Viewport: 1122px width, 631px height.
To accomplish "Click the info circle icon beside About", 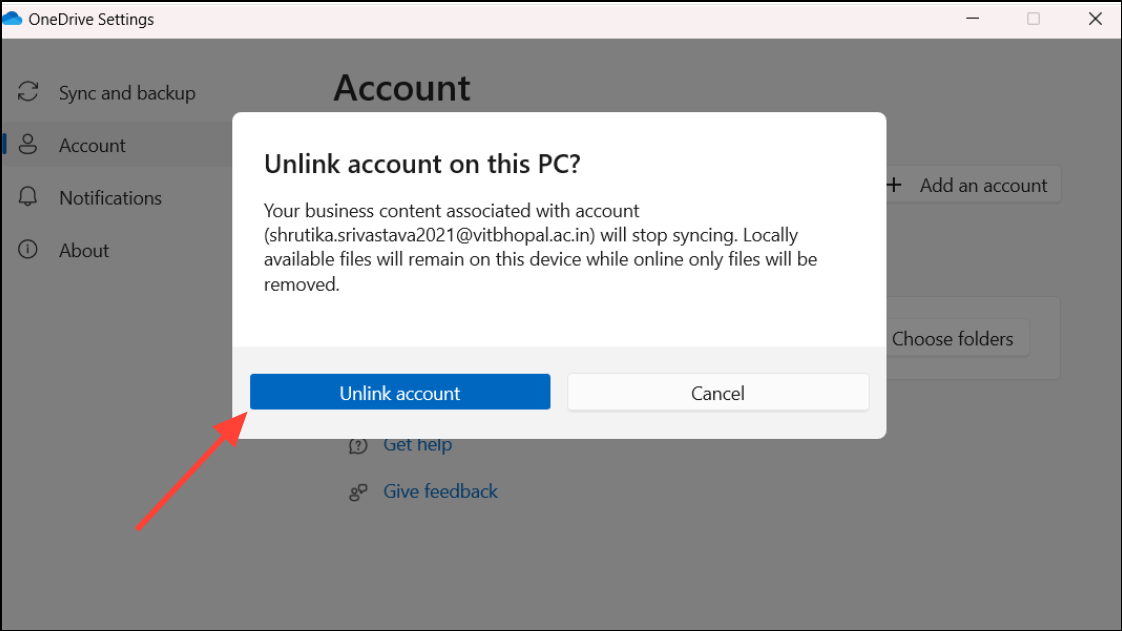I will click(x=28, y=249).
